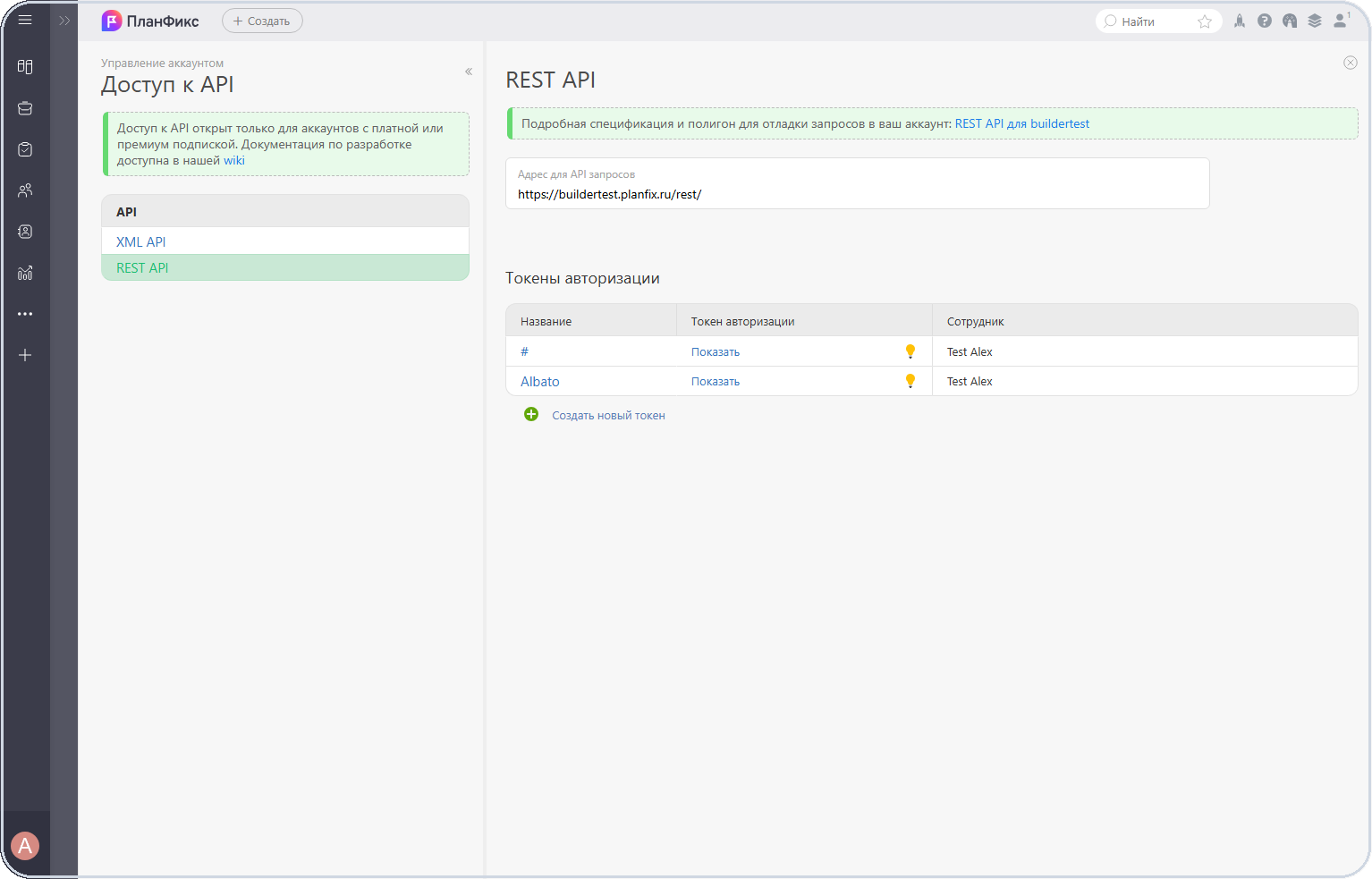
Task: Open the planner boards icon in sidebar
Action: coord(25,67)
